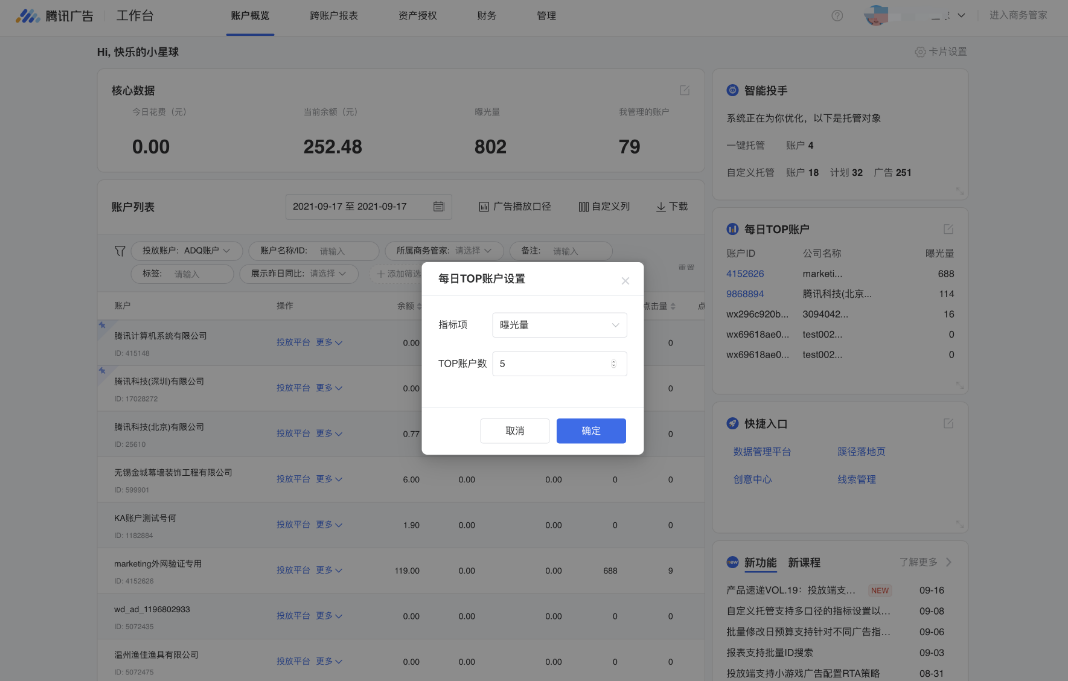Click the 取消 button
The width and height of the screenshot is (1068, 681).
click(x=514, y=431)
